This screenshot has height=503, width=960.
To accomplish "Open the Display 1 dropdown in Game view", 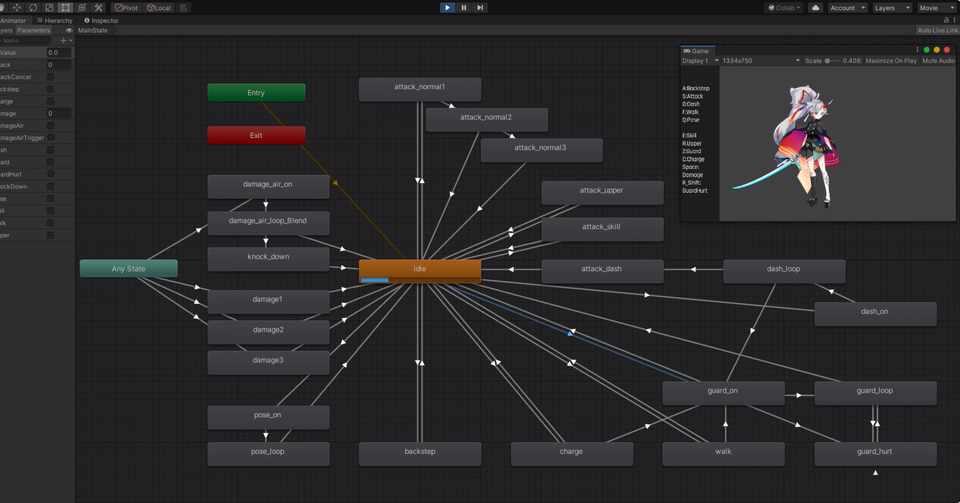I will pyautogui.click(x=700, y=61).
